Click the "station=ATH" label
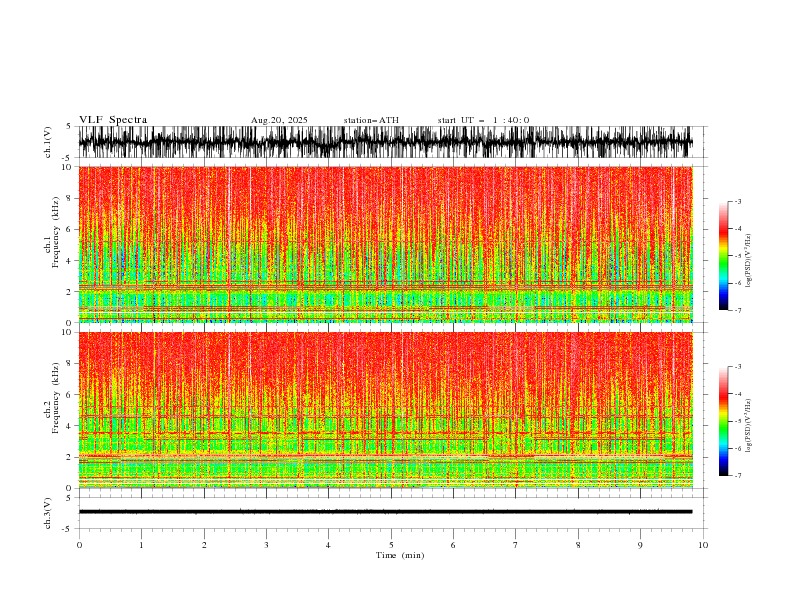The image size is (792, 612). click(371, 120)
